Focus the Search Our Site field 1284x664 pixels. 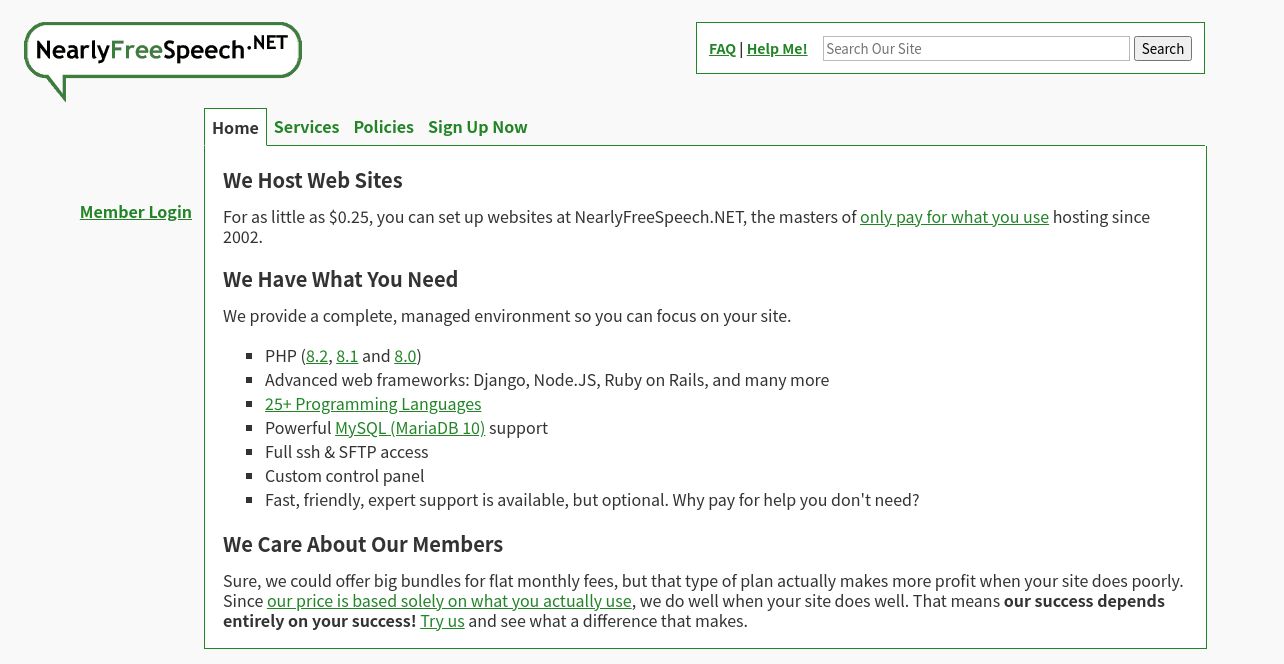click(x=976, y=49)
